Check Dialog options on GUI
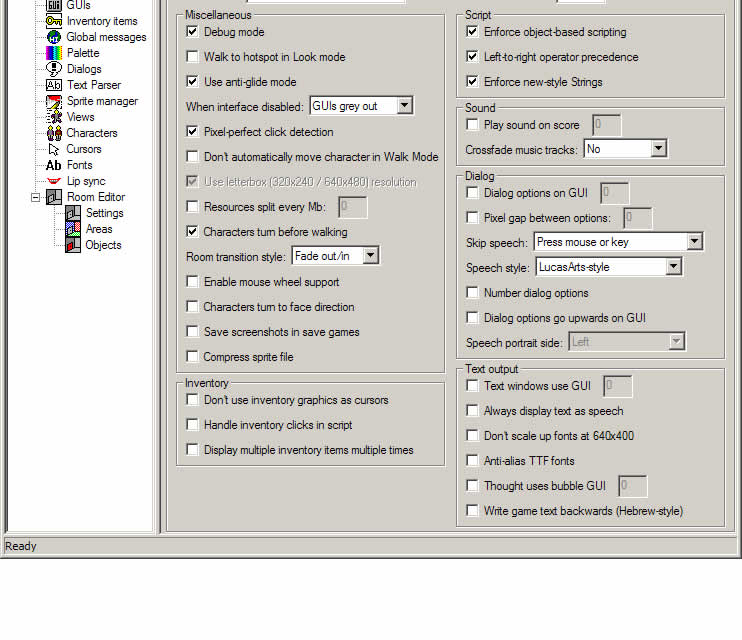The height and width of the screenshot is (640, 742). click(x=472, y=193)
